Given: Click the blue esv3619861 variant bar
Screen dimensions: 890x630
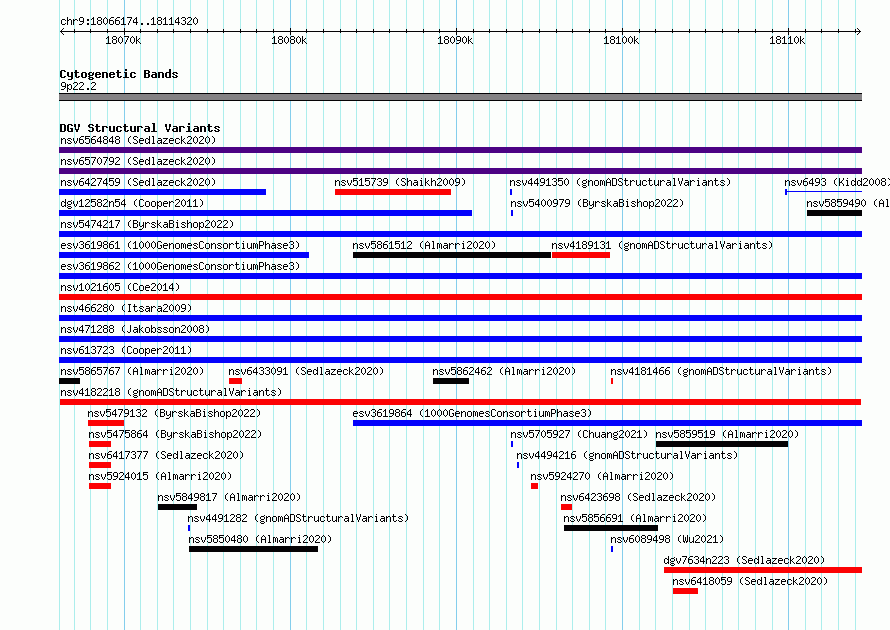Looking at the screenshot, I should click(184, 255).
